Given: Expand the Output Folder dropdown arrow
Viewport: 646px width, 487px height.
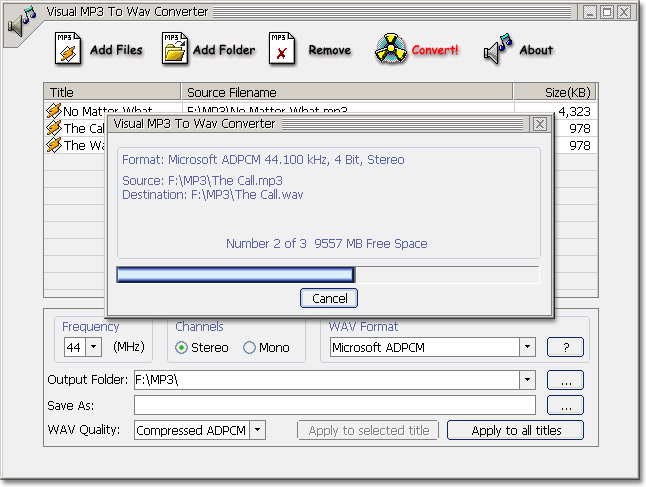Looking at the screenshot, I should 527,379.
